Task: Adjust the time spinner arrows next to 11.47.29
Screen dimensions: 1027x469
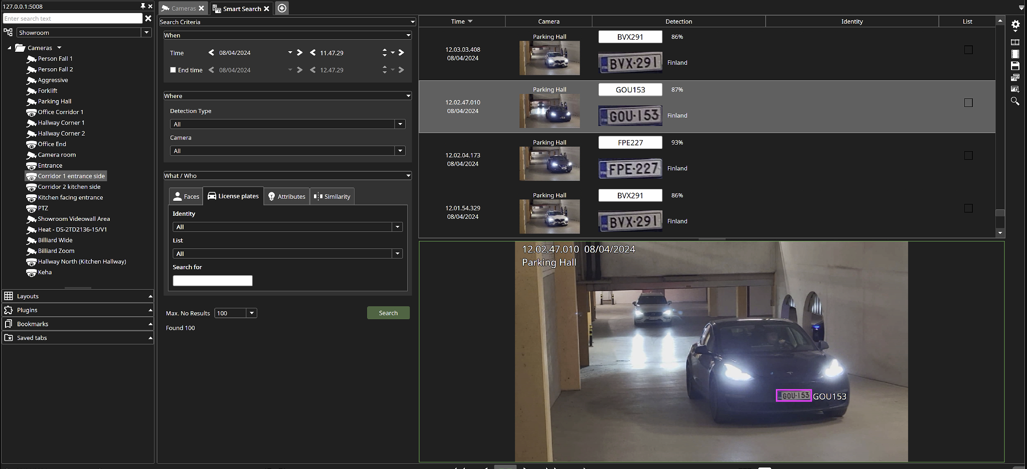Action: pos(384,52)
